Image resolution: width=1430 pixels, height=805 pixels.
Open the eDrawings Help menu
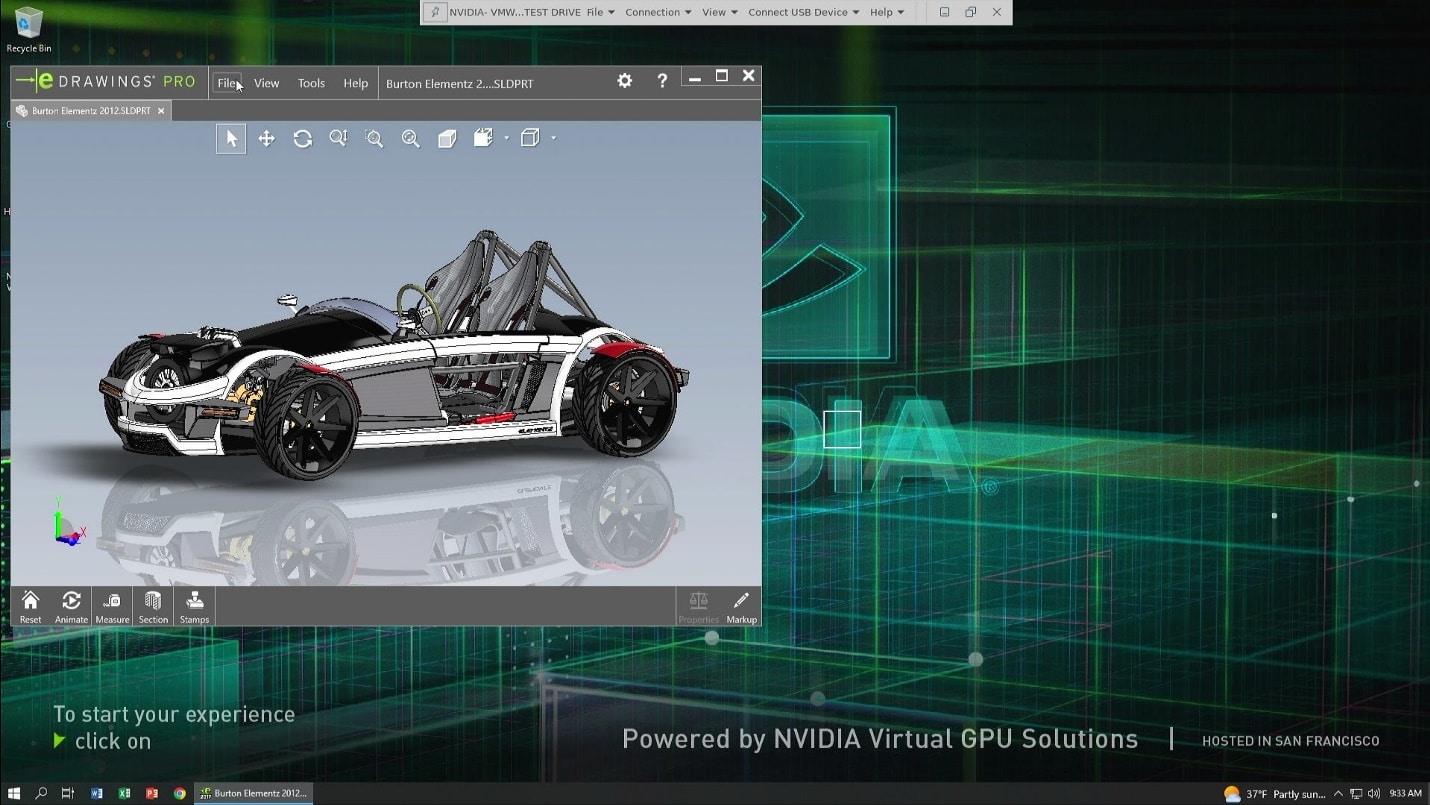point(356,83)
